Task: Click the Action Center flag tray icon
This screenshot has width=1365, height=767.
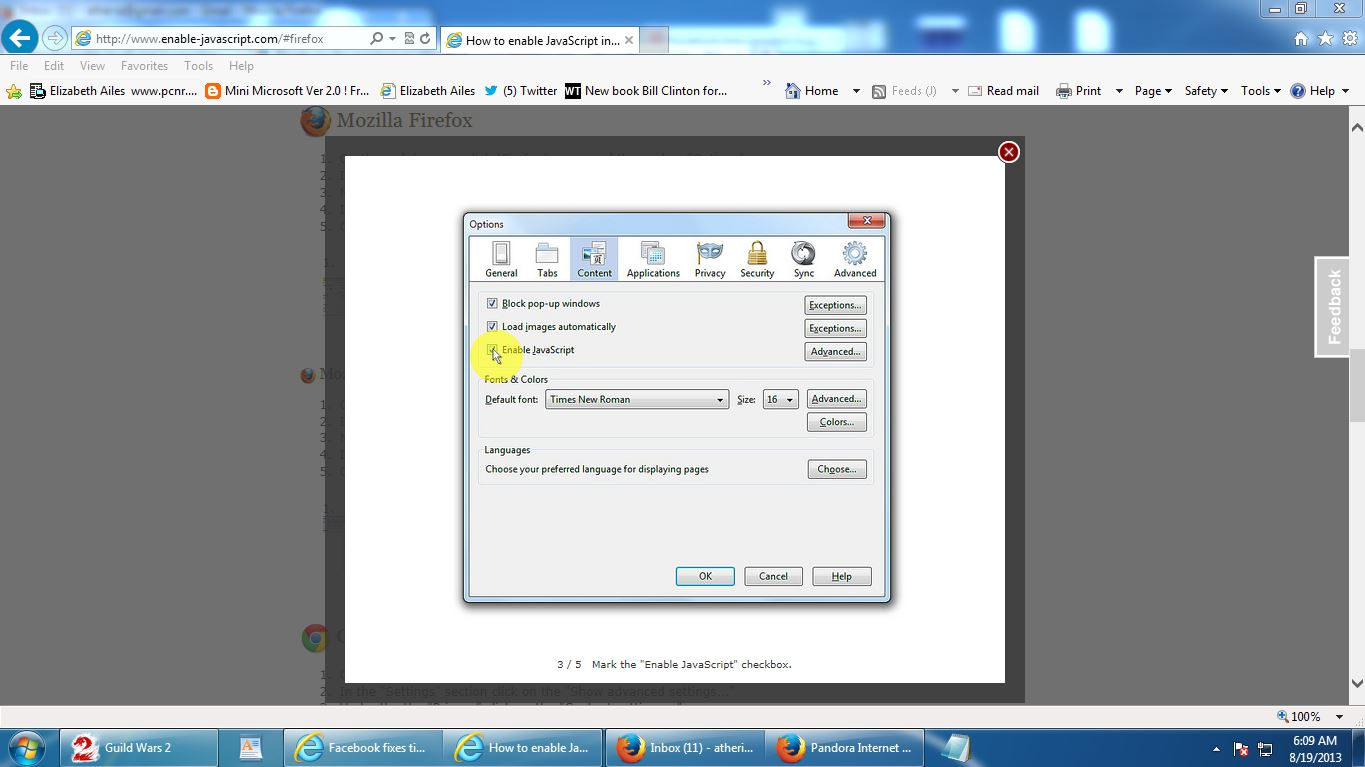Action: click(x=1240, y=748)
